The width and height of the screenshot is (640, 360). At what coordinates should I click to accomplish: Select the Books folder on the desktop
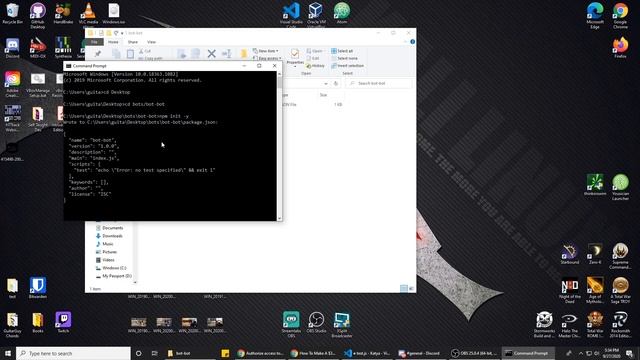tap(38, 322)
